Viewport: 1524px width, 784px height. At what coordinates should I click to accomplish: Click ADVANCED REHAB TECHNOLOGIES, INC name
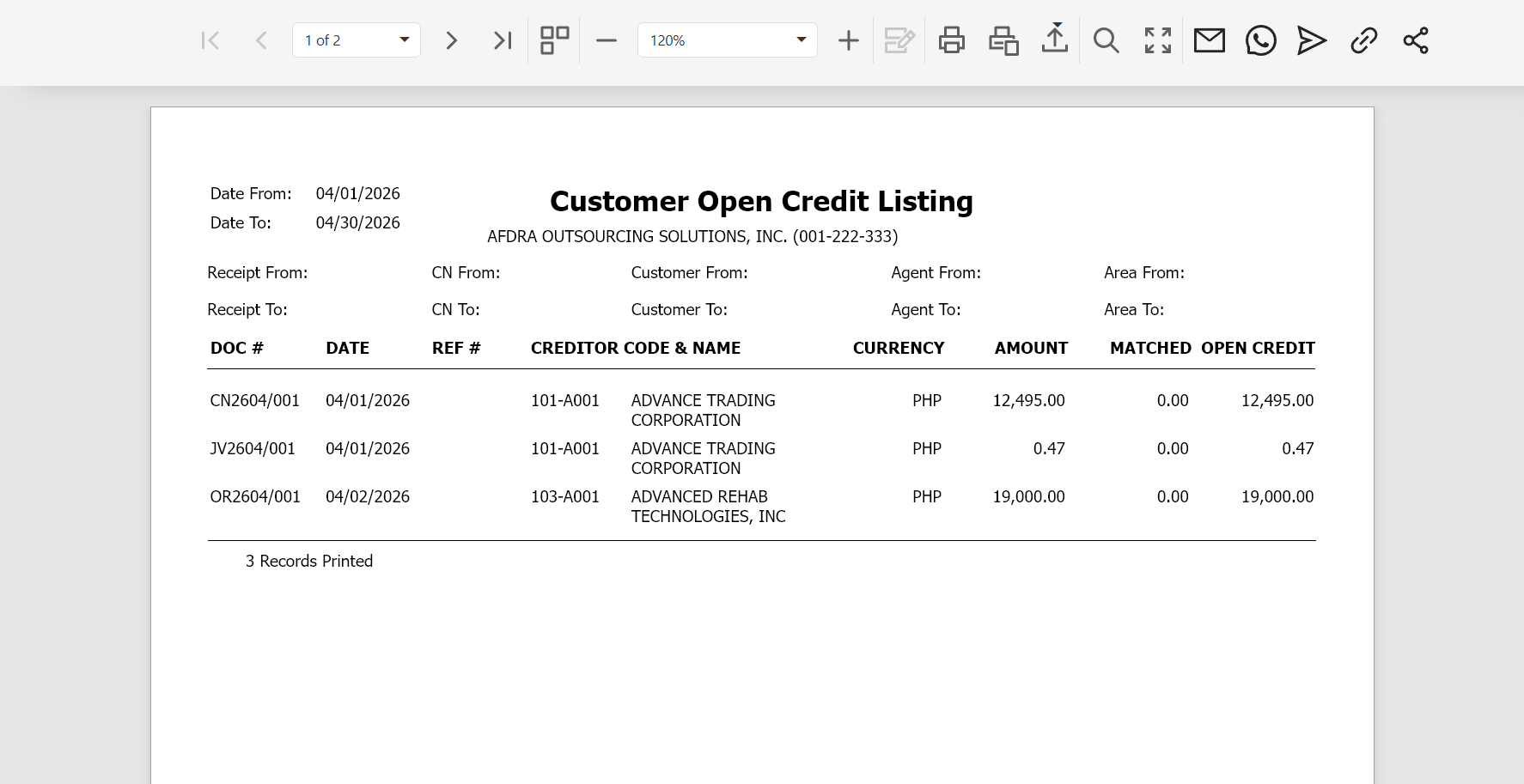(x=709, y=507)
